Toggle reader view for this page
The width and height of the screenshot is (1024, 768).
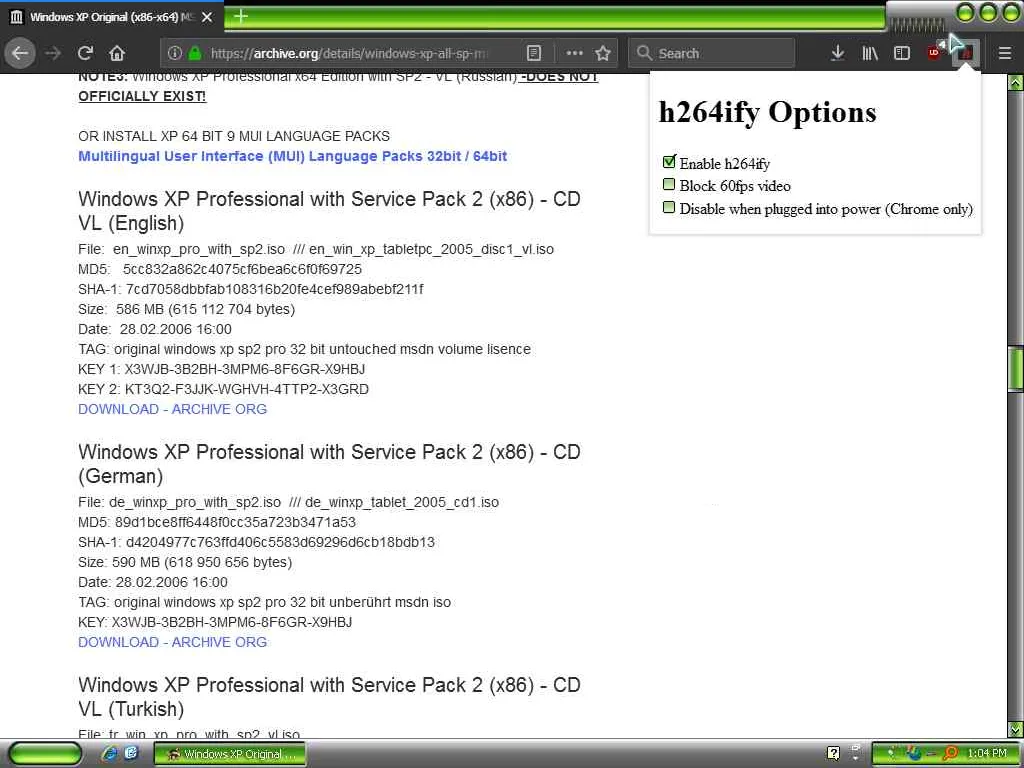click(534, 54)
